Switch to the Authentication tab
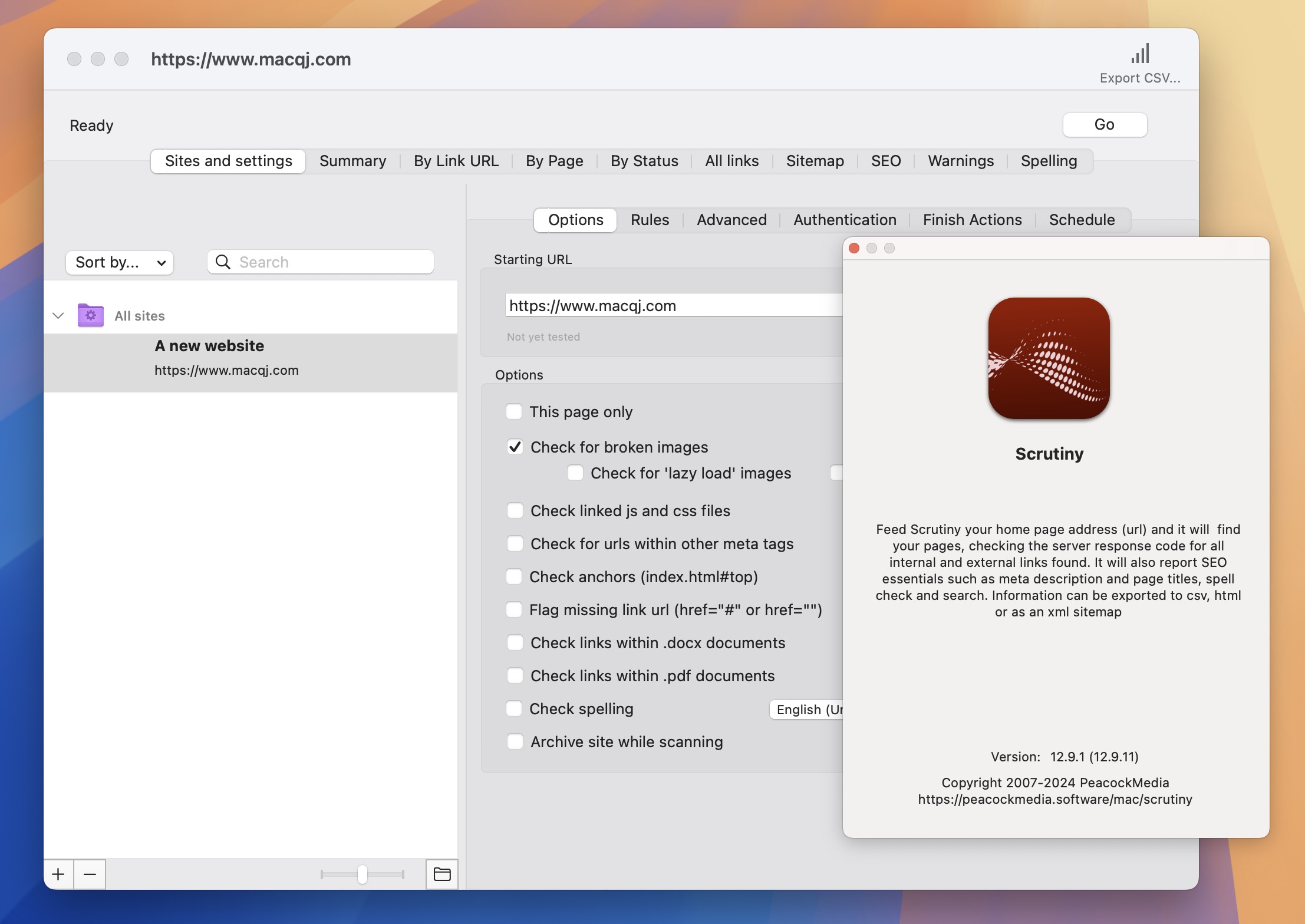The width and height of the screenshot is (1305, 924). click(x=845, y=220)
